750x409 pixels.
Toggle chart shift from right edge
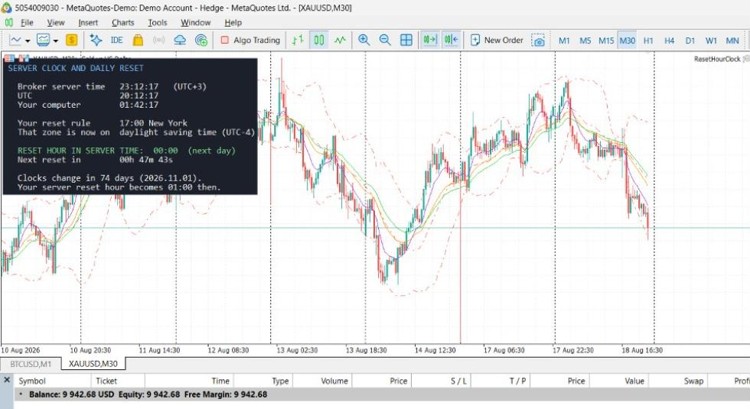tap(451, 40)
